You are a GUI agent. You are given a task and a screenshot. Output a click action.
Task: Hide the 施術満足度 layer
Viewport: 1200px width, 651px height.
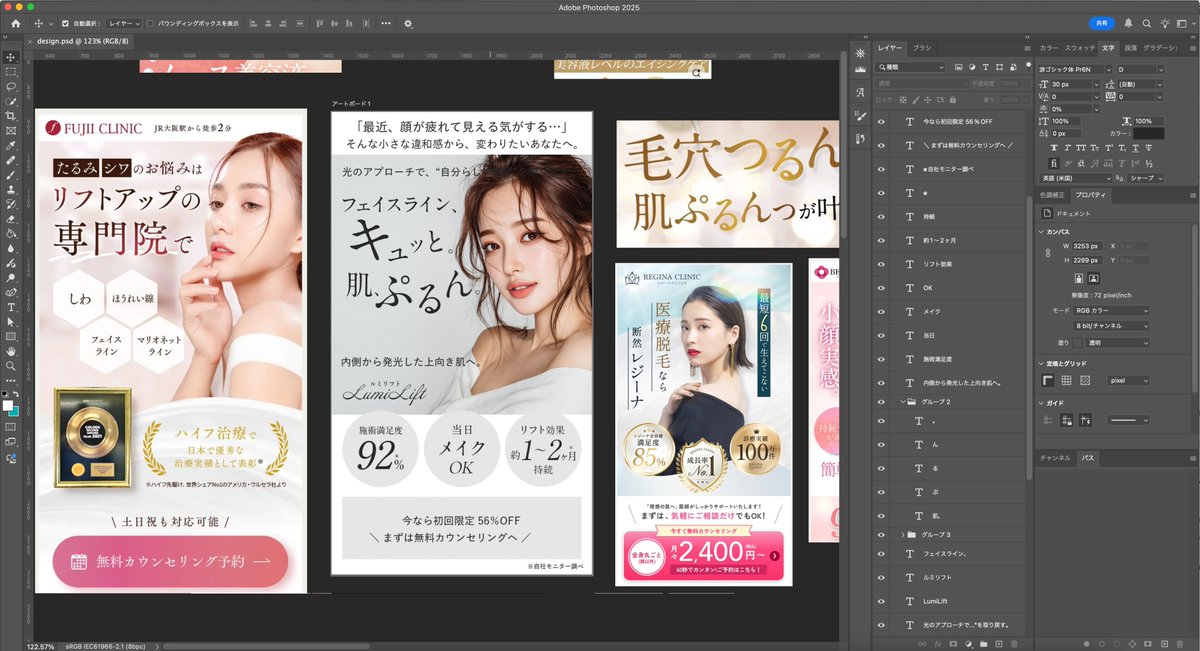coord(881,359)
